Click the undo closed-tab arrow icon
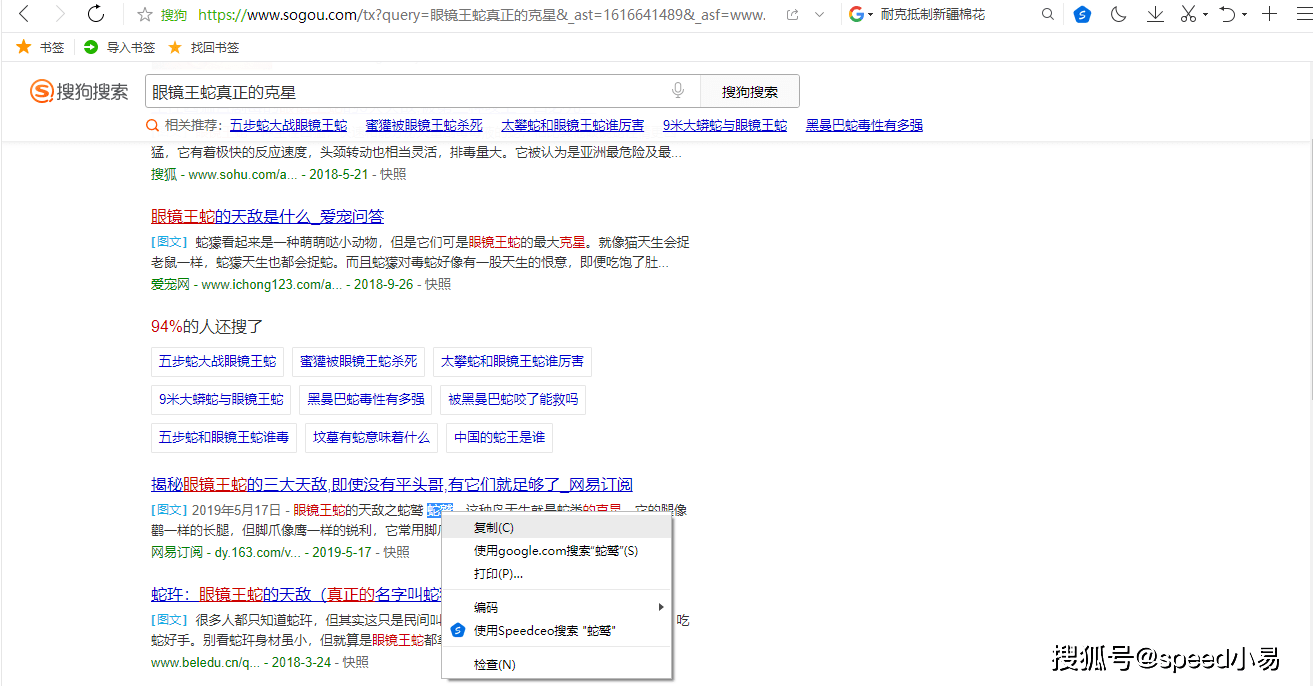 (x=1227, y=14)
